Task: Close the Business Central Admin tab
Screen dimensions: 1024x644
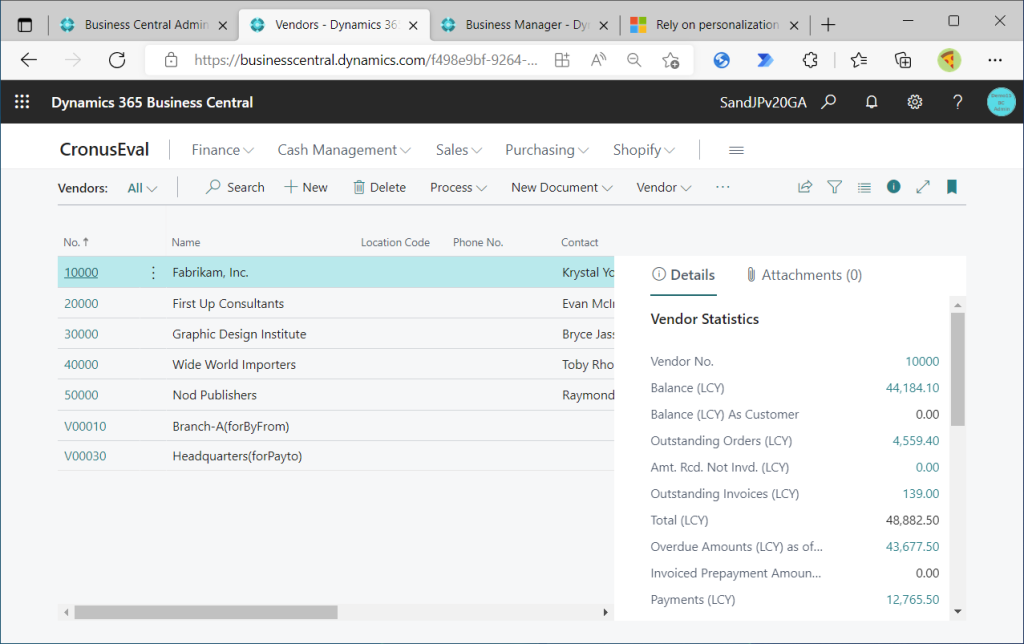Action: (223, 25)
